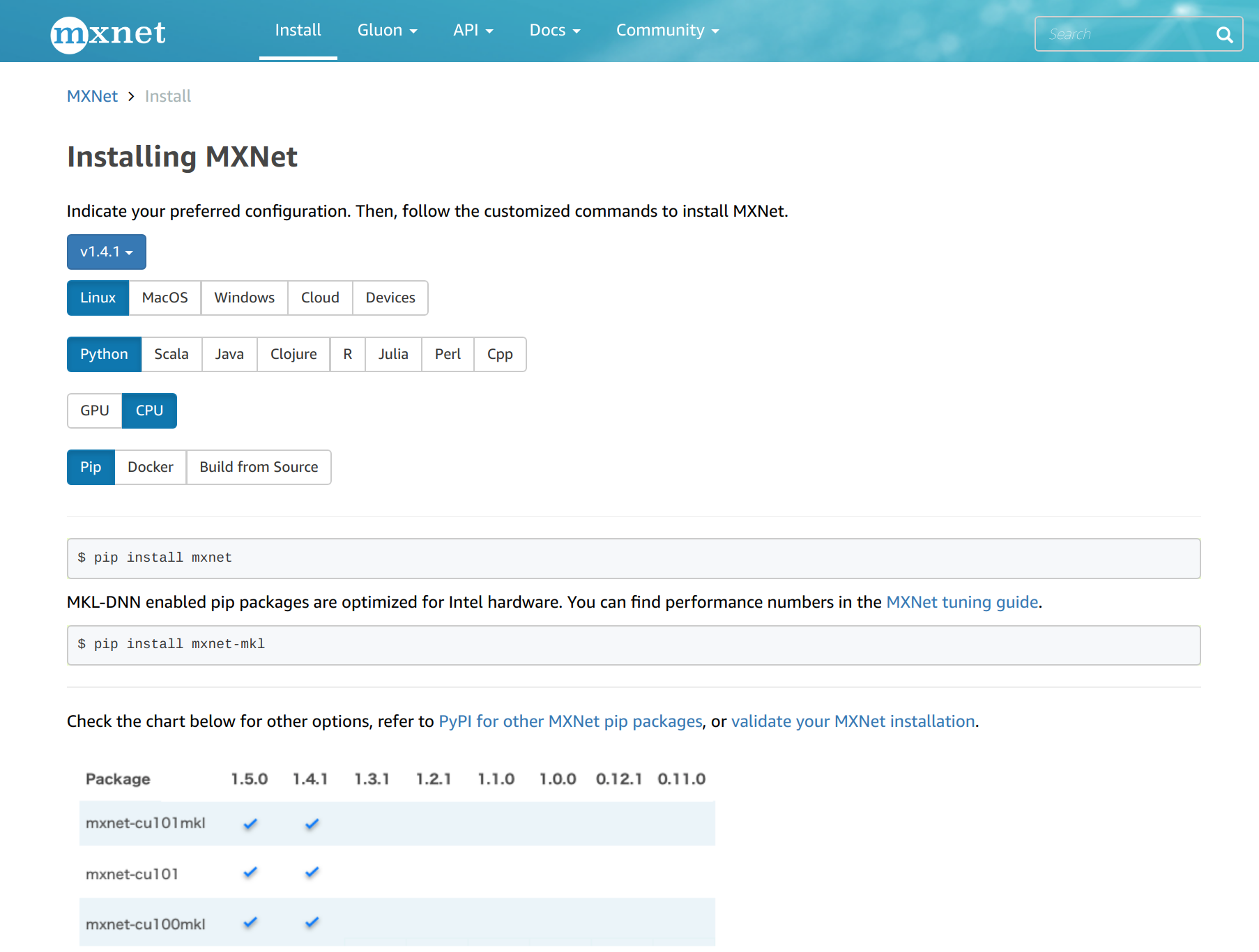
Task: Click the 1.5.0 checkmark for mxnet-cu101mkl
Action: coord(250,824)
